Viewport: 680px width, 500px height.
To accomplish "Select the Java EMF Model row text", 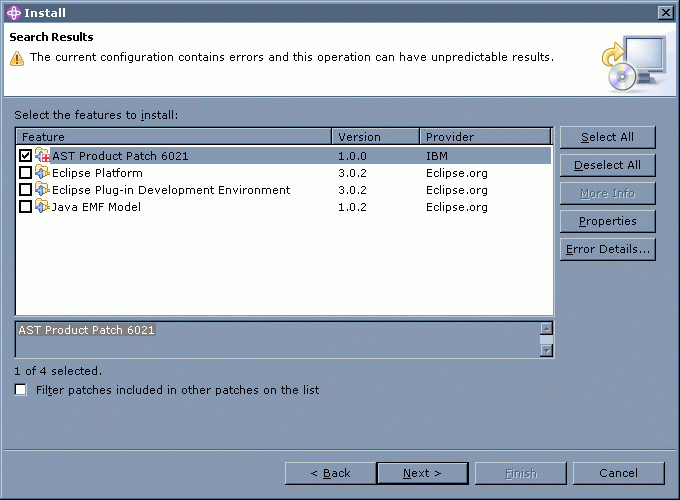I will pyautogui.click(x=96, y=207).
